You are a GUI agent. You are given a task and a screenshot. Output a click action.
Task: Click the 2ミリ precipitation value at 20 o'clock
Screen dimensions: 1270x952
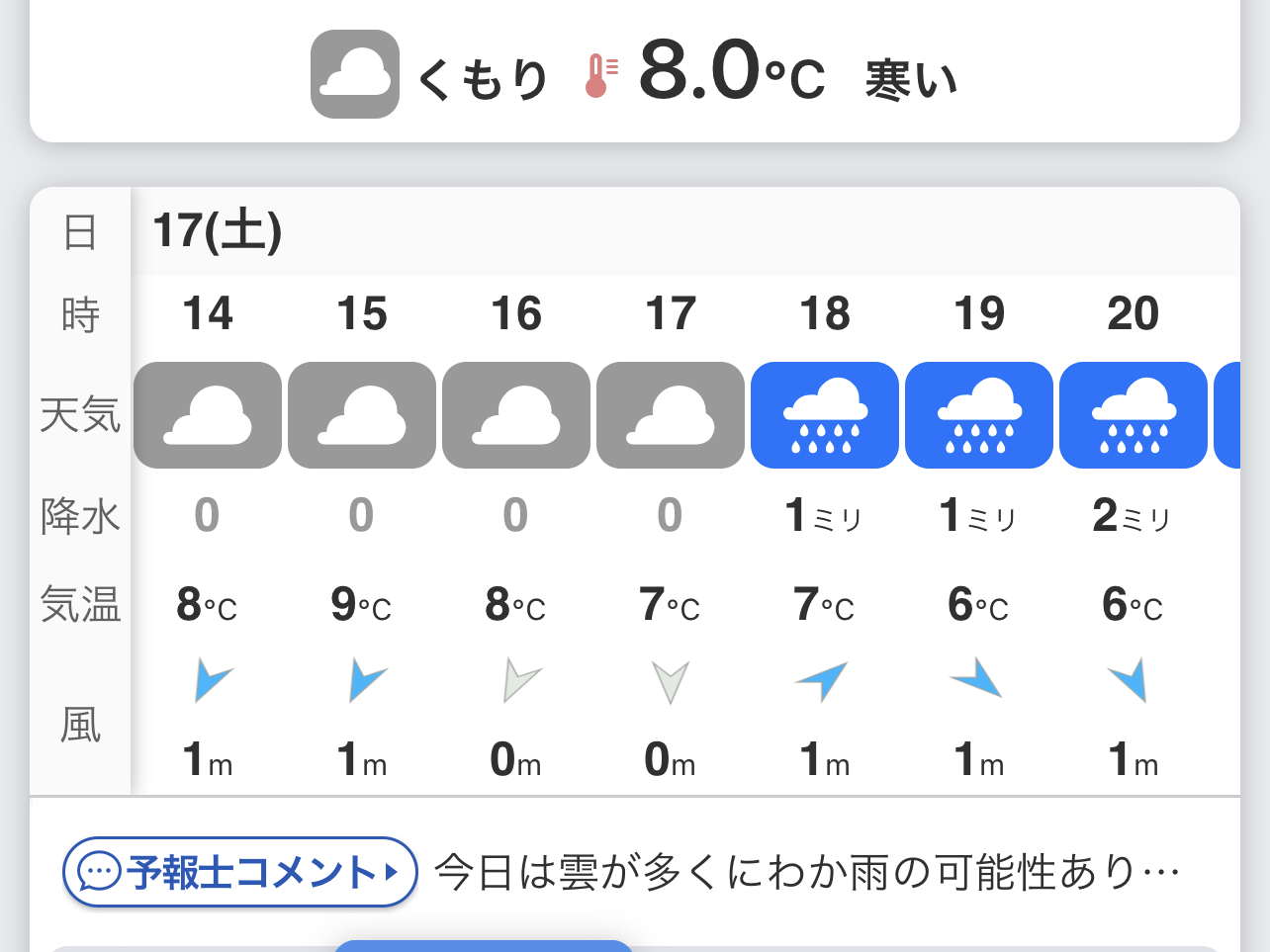(x=1132, y=516)
